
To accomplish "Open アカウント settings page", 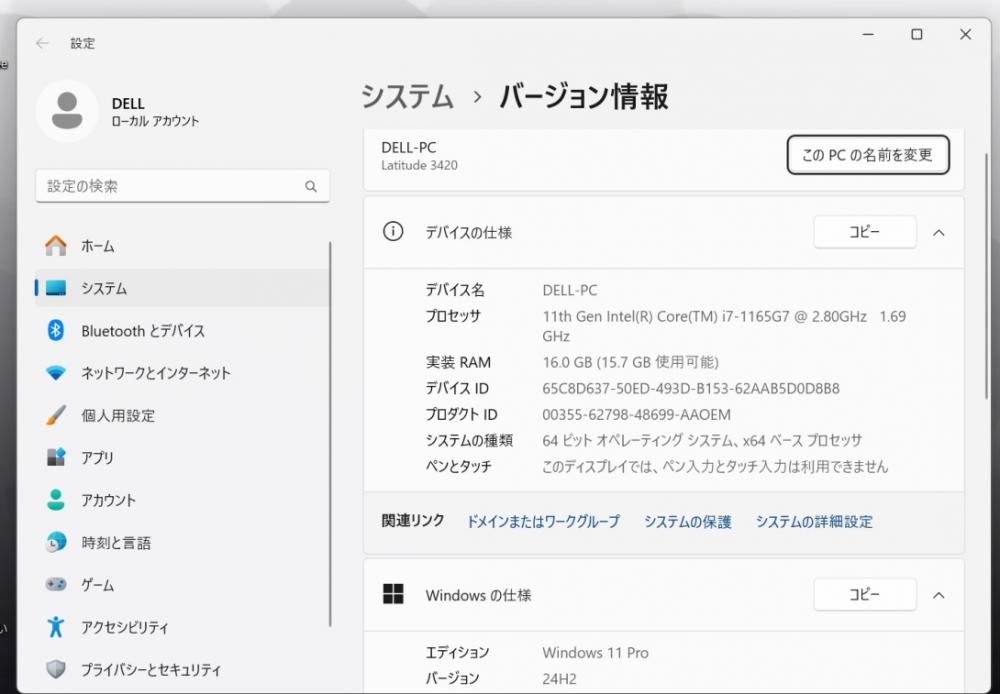I will pos(182,499).
